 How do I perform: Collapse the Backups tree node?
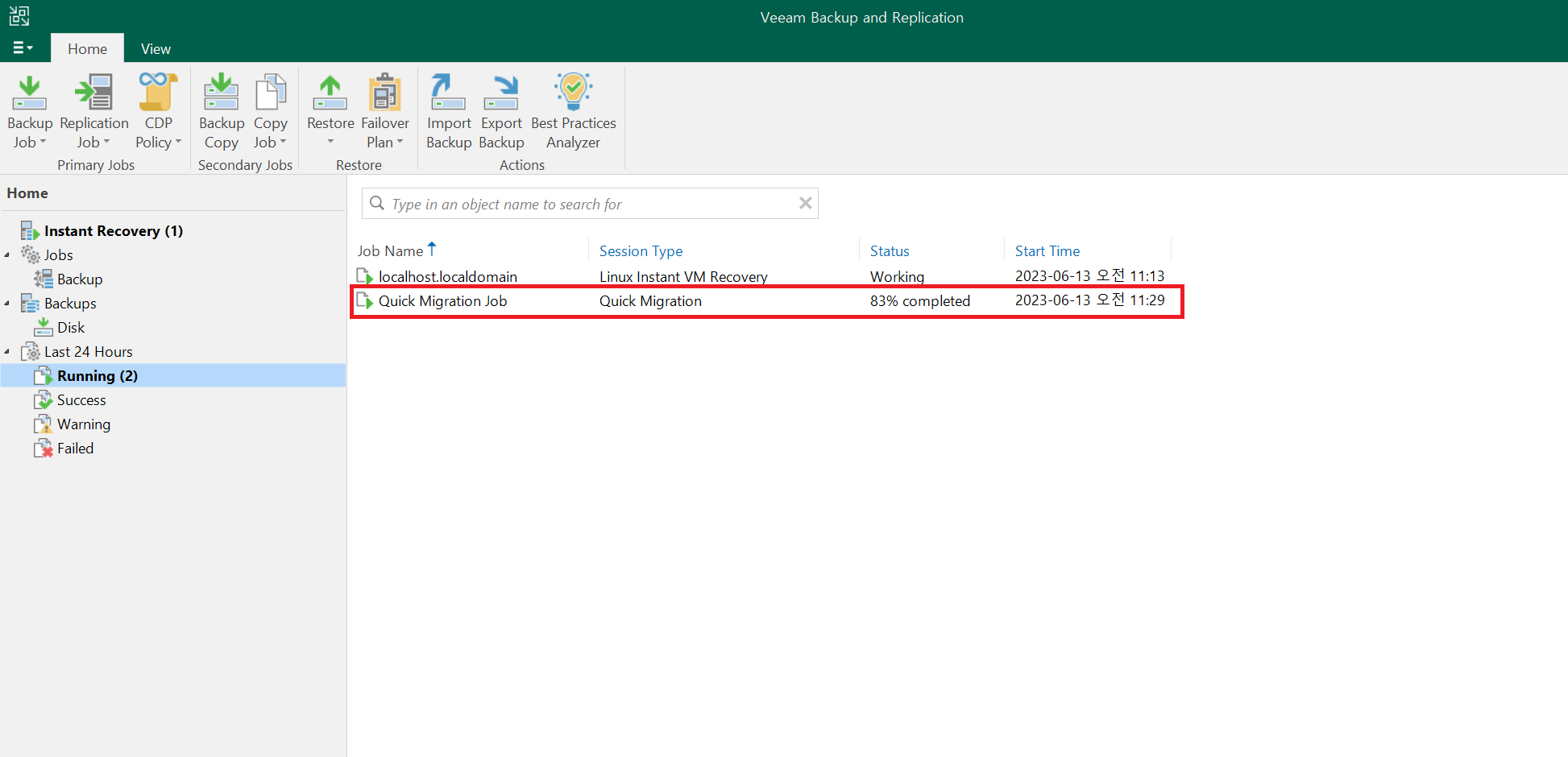click(x=7, y=304)
